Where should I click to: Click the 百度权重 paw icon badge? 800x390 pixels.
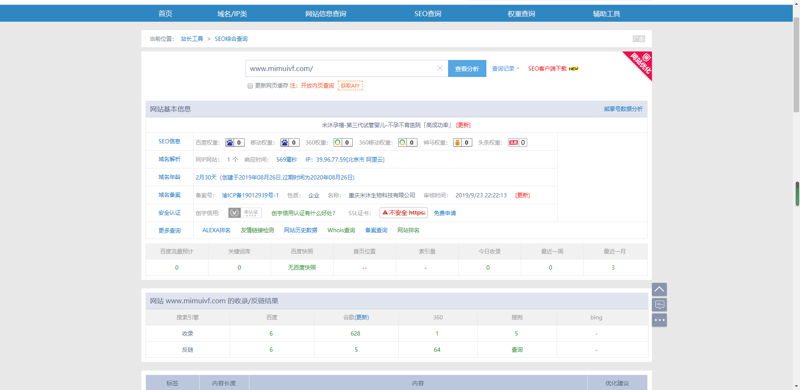[235, 142]
